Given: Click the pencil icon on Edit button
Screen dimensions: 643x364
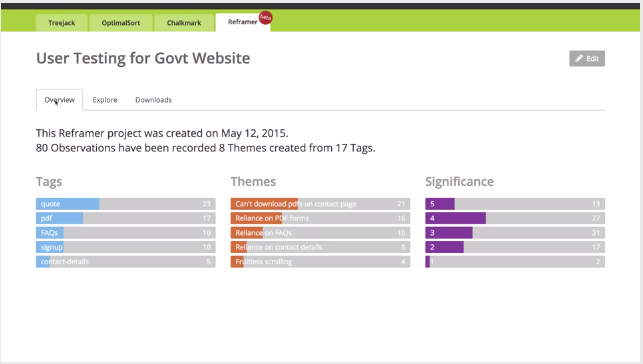Looking at the screenshot, I should (x=579, y=59).
